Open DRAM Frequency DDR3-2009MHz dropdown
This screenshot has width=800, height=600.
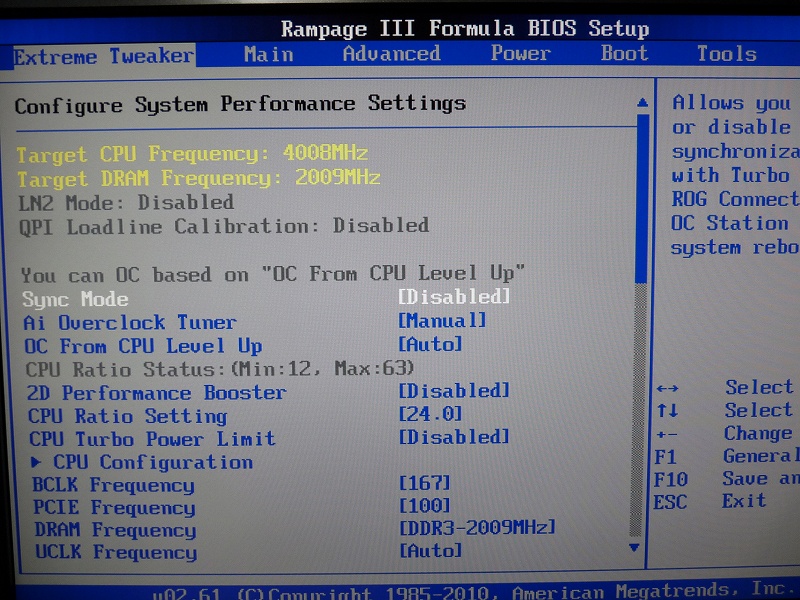(477, 528)
